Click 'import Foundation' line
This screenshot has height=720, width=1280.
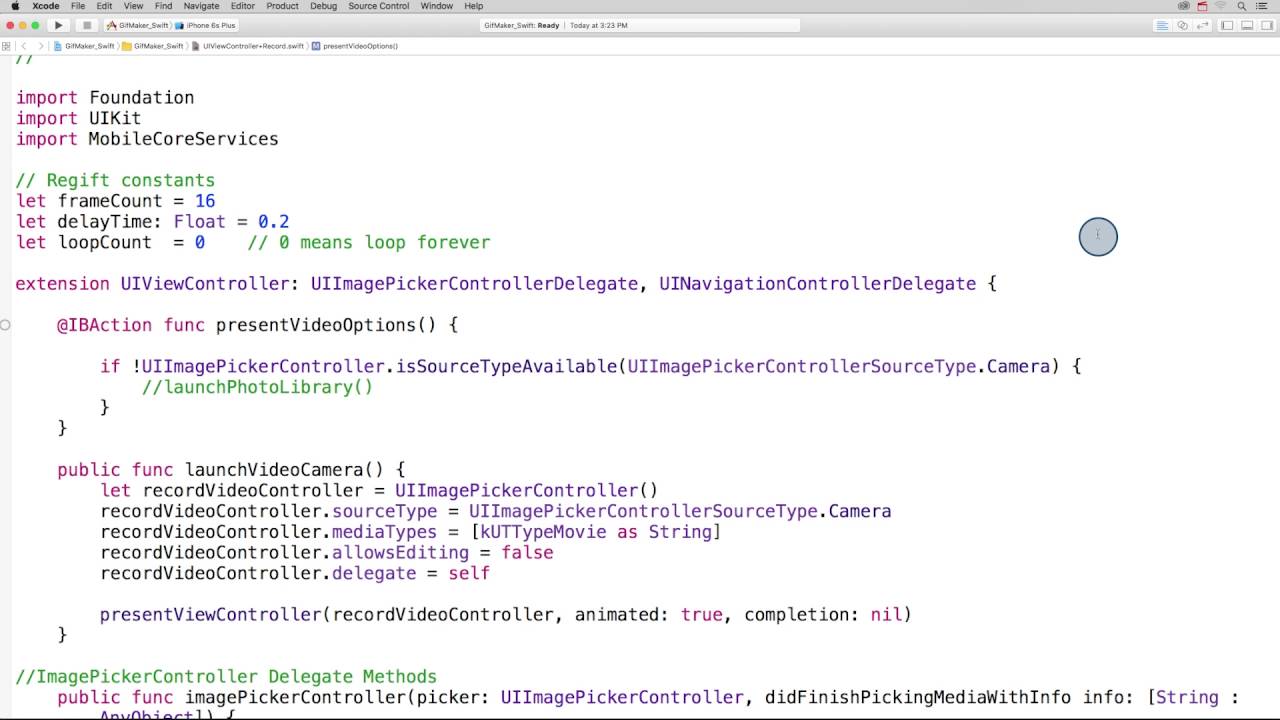pyautogui.click(x=105, y=98)
